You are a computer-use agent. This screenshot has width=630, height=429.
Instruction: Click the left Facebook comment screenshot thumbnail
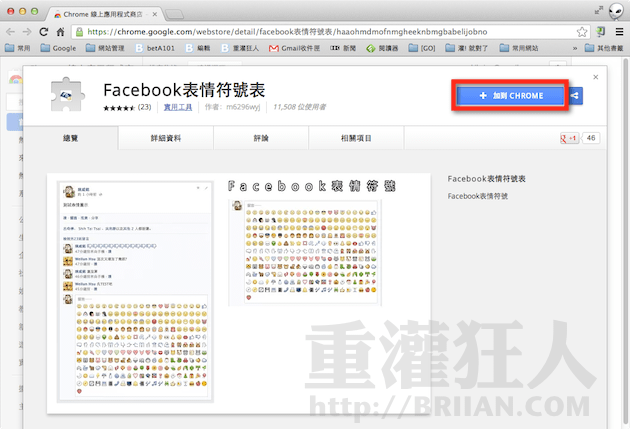tap(135, 292)
